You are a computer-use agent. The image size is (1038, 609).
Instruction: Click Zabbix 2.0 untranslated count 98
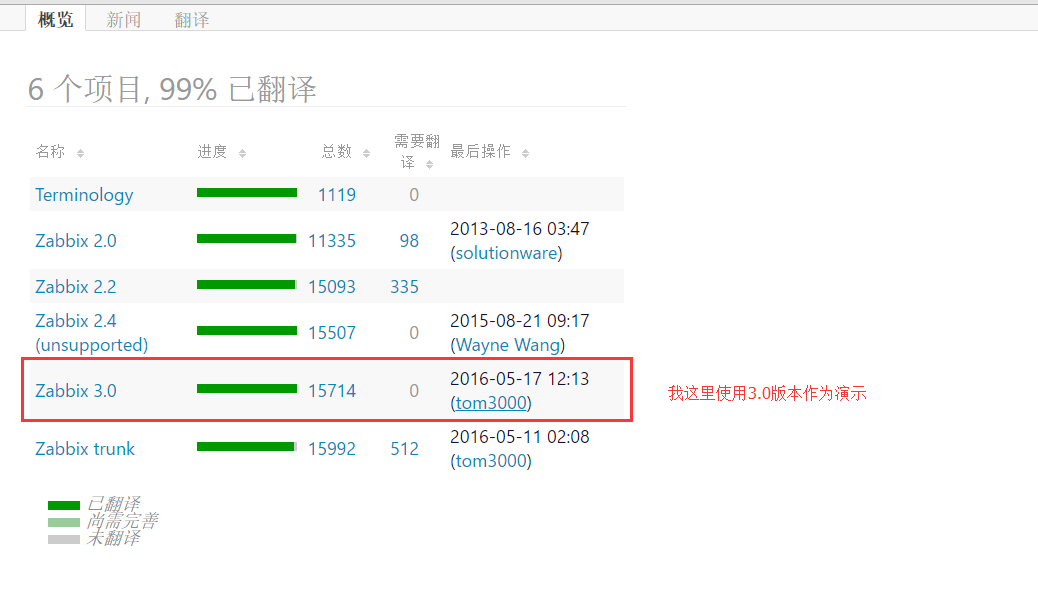pos(409,240)
